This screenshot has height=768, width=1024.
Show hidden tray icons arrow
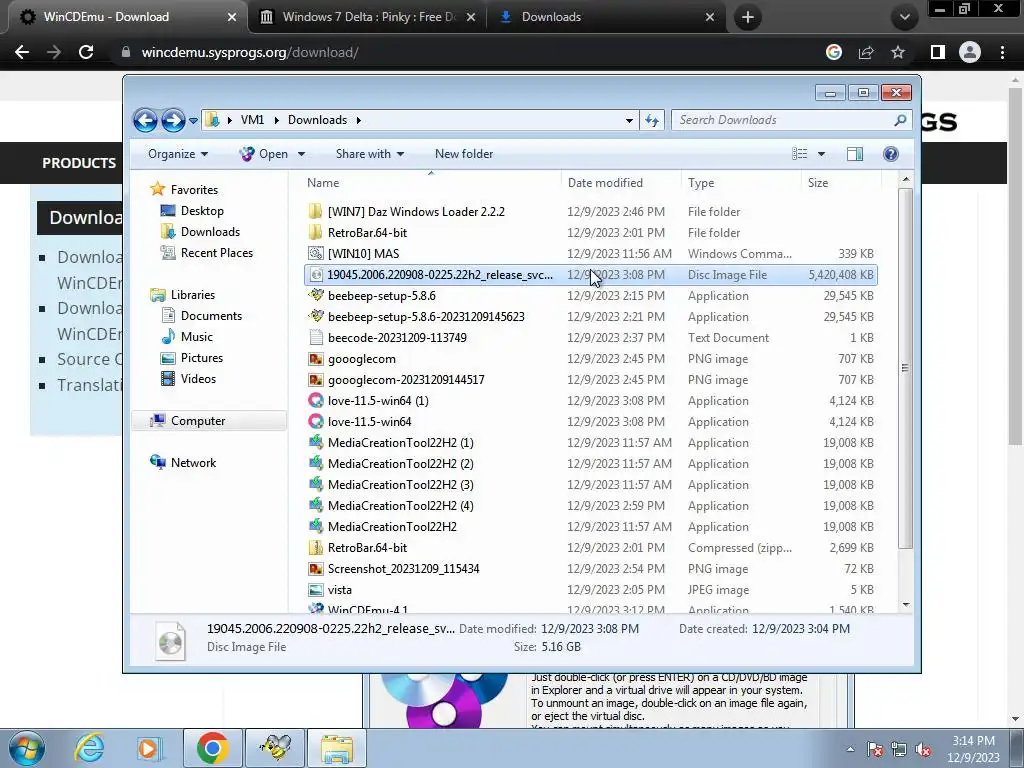(850, 749)
